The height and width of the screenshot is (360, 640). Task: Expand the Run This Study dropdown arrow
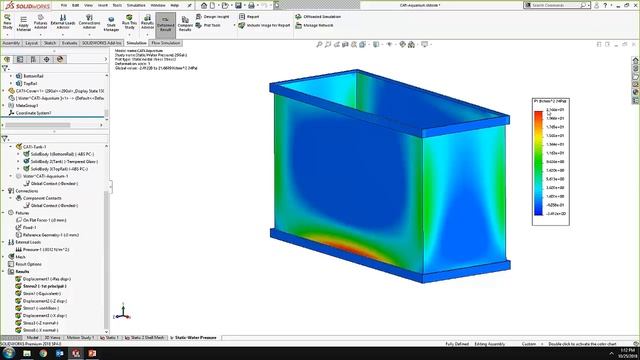tap(129, 34)
